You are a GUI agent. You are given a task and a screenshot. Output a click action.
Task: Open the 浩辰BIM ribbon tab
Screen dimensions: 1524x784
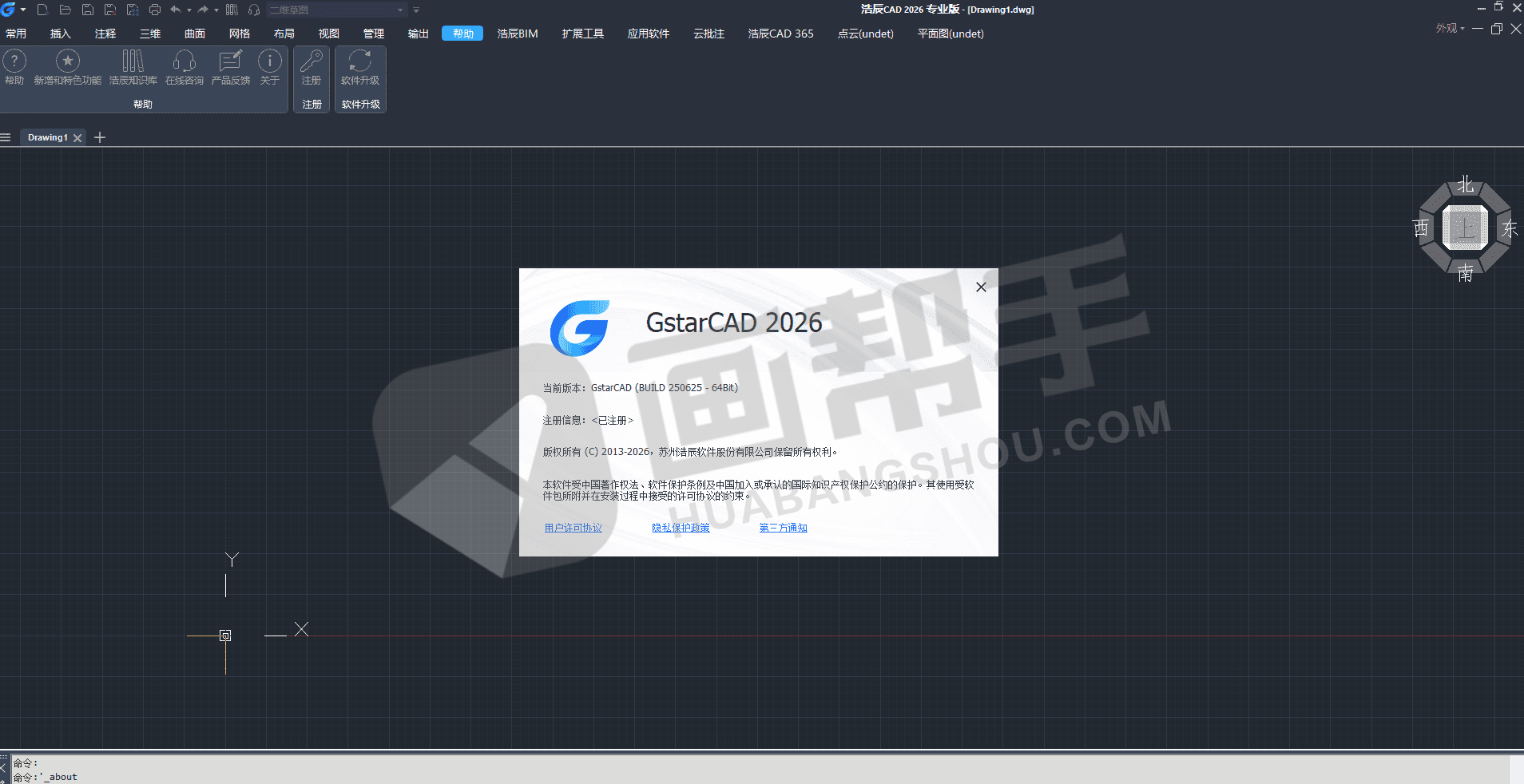pyautogui.click(x=518, y=34)
